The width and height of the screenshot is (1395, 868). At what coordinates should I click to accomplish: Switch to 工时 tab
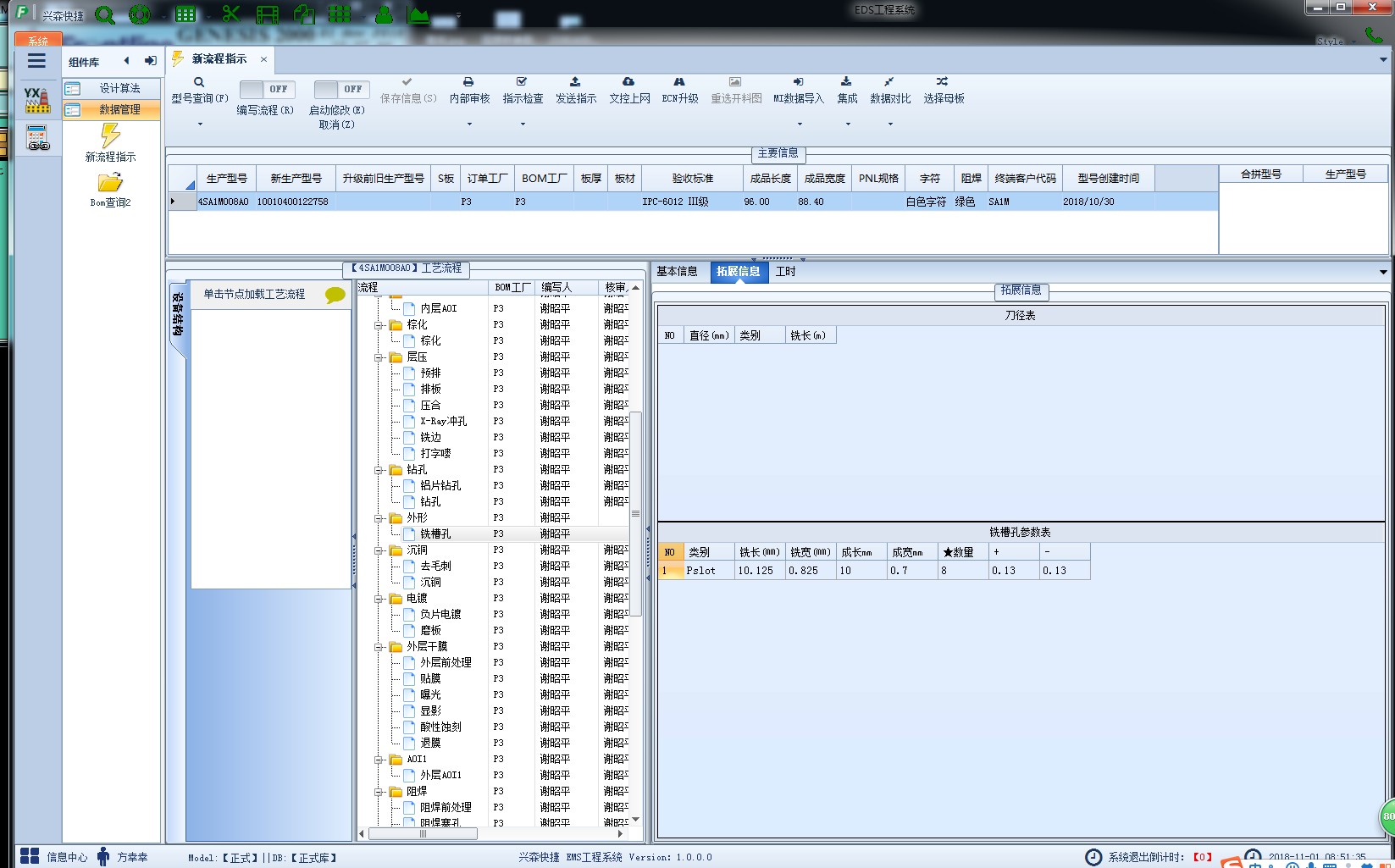click(785, 272)
